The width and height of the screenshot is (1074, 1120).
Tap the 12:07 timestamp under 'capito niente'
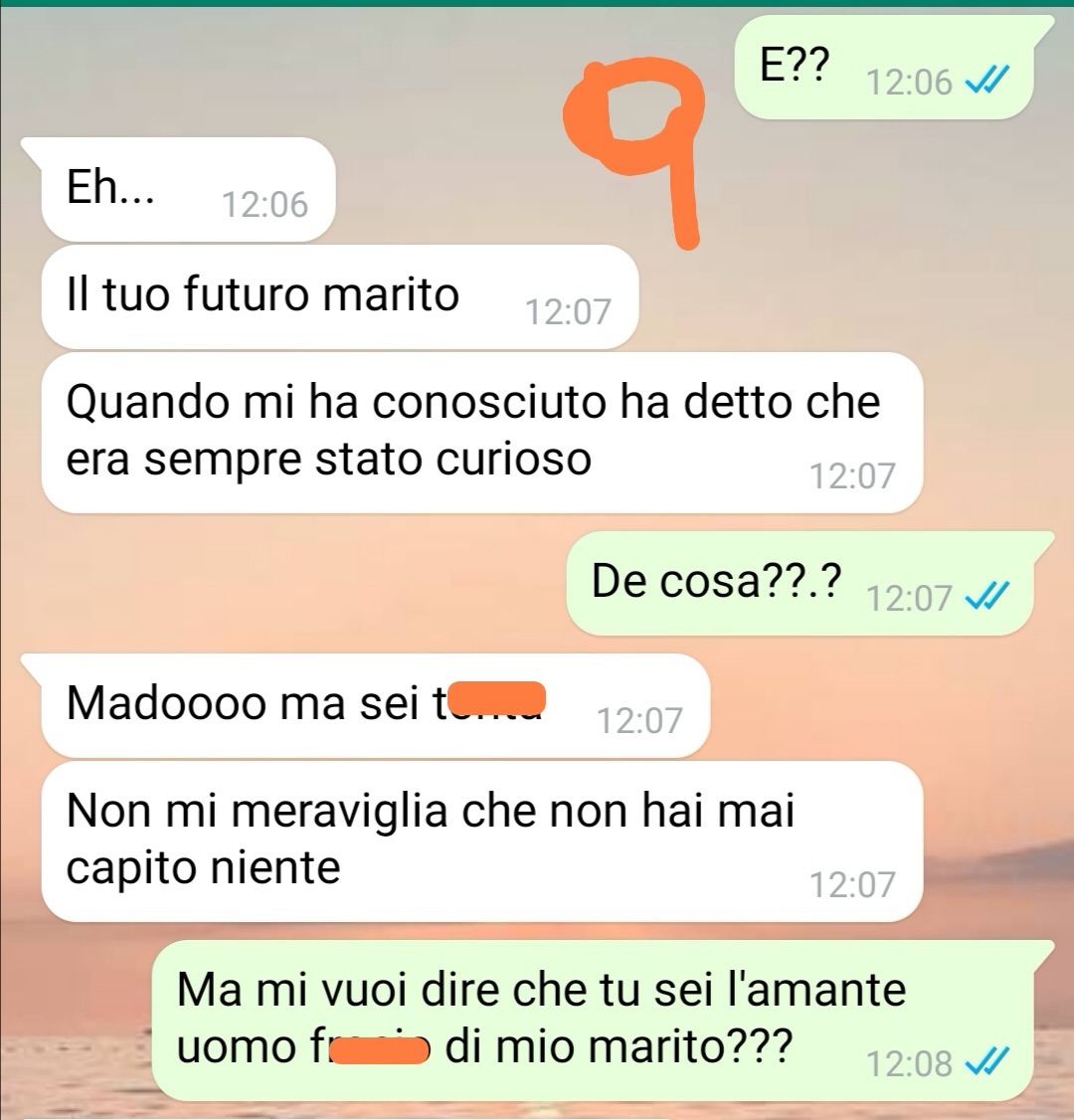click(852, 884)
